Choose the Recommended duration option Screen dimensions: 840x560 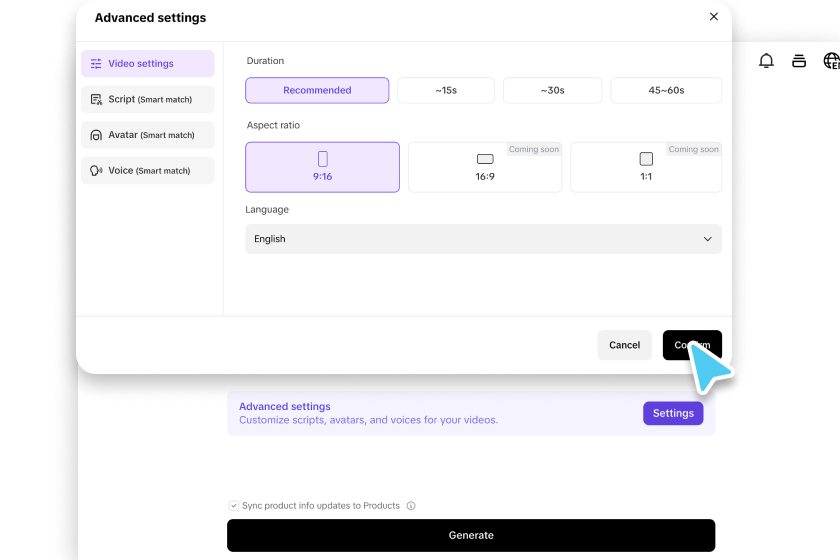[x=317, y=90]
